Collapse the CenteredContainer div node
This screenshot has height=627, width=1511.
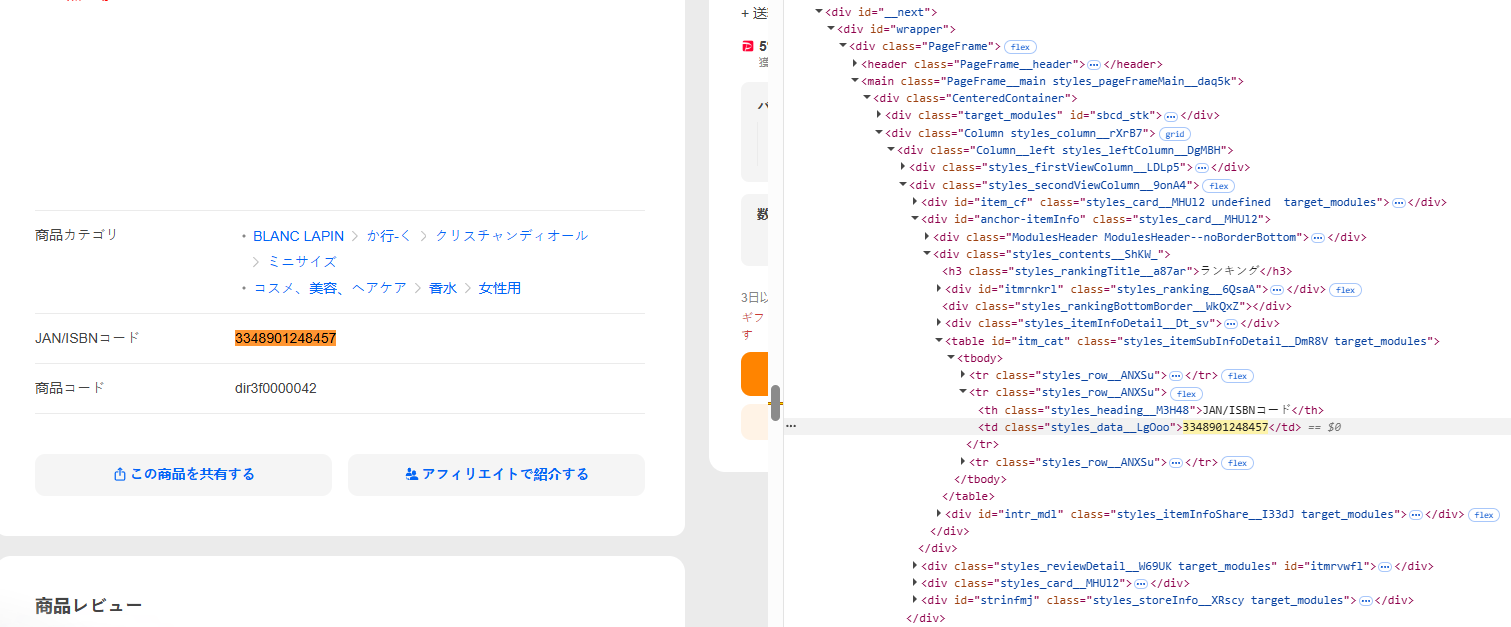867,98
